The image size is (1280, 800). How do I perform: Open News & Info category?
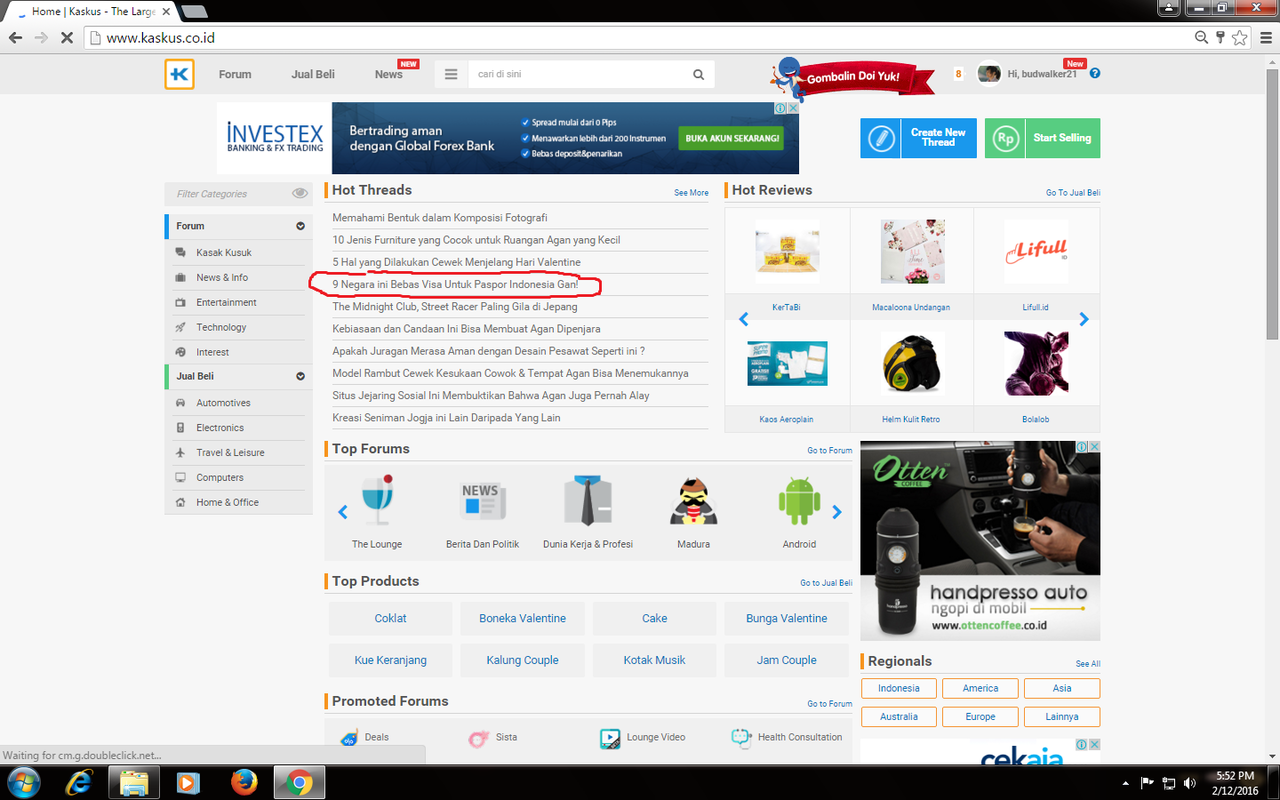point(222,278)
